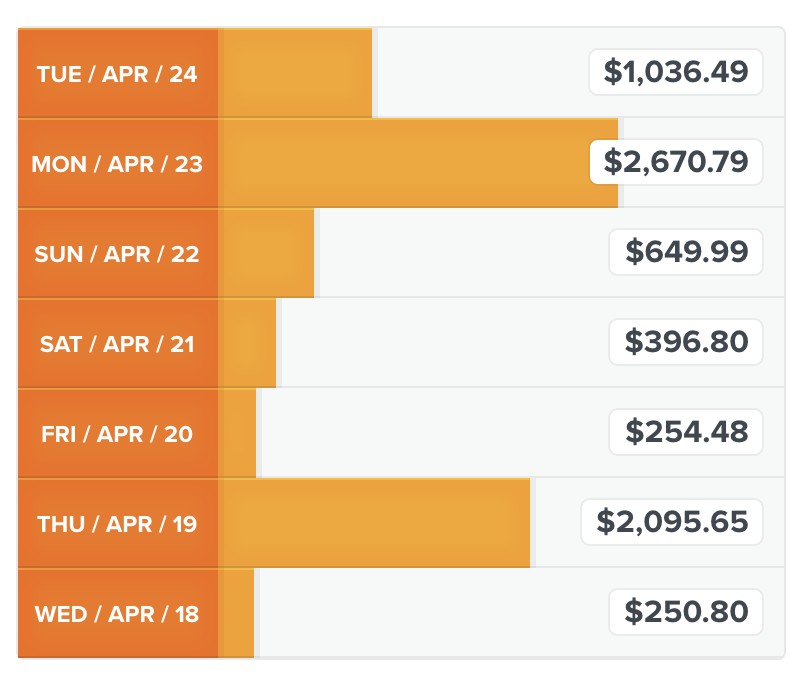804x676 pixels.
Task: Click the $649.99 amount badge
Action: click(x=686, y=252)
